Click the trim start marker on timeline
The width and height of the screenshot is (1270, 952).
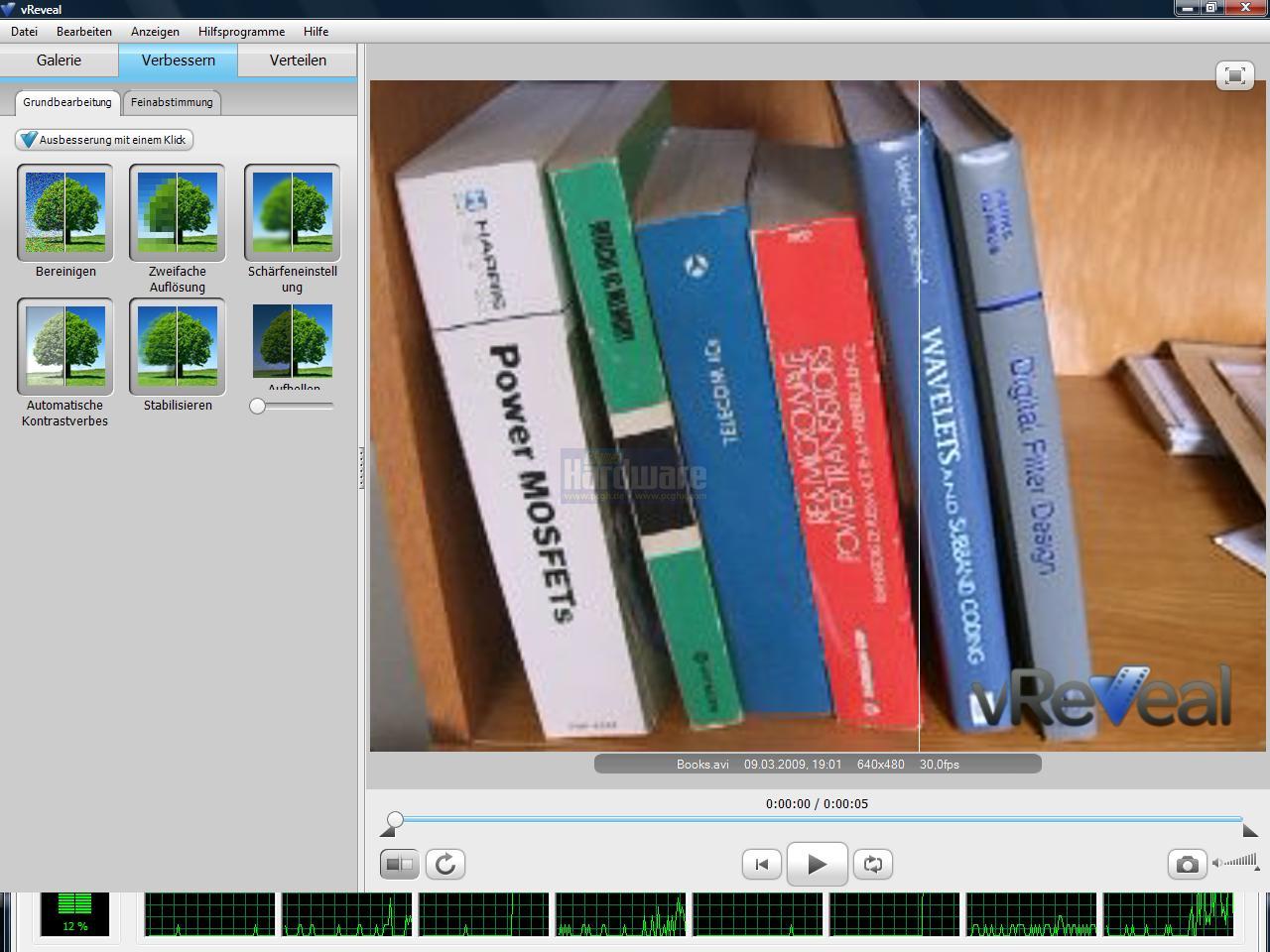387,831
